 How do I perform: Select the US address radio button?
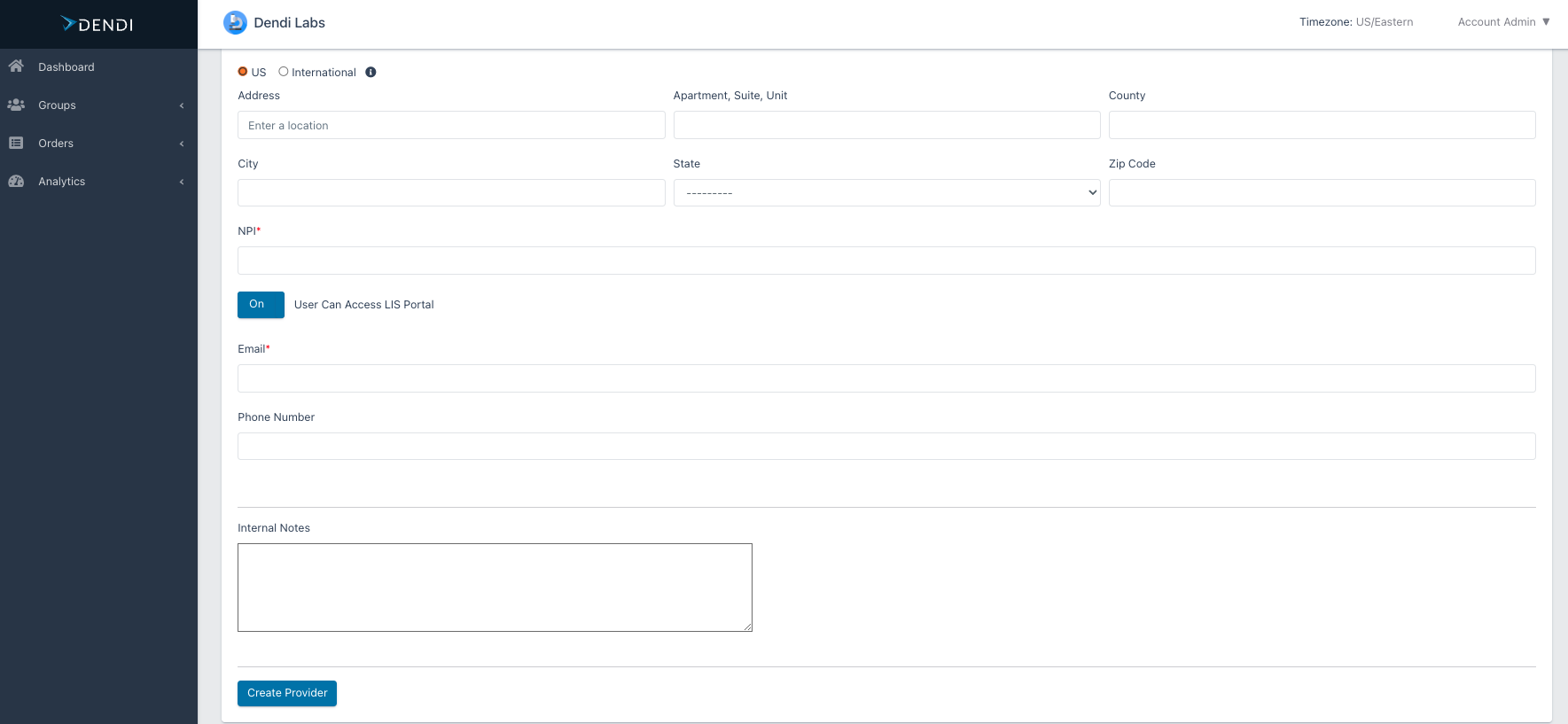243,72
